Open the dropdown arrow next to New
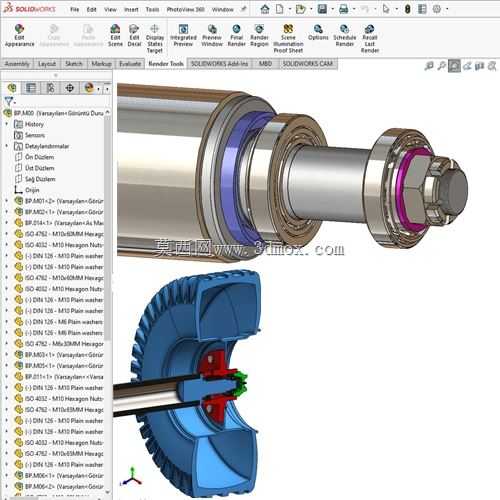The image size is (500, 500). (290, 9)
